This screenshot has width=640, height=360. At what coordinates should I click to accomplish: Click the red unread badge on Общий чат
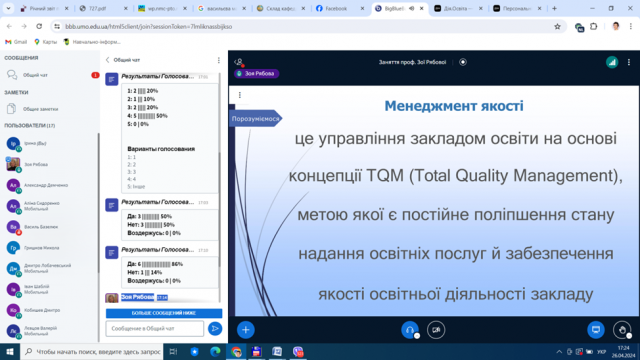point(95,75)
